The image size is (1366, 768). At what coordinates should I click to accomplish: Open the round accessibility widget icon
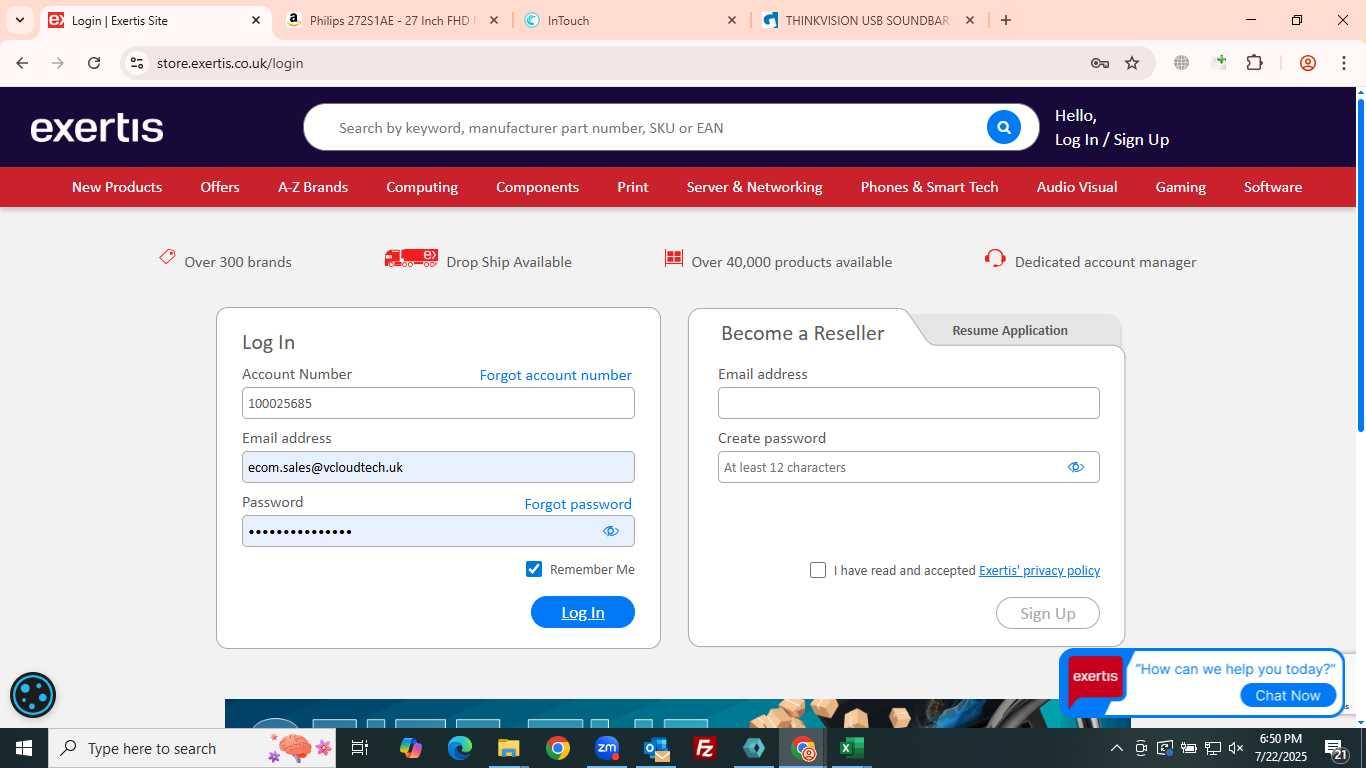click(x=33, y=695)
